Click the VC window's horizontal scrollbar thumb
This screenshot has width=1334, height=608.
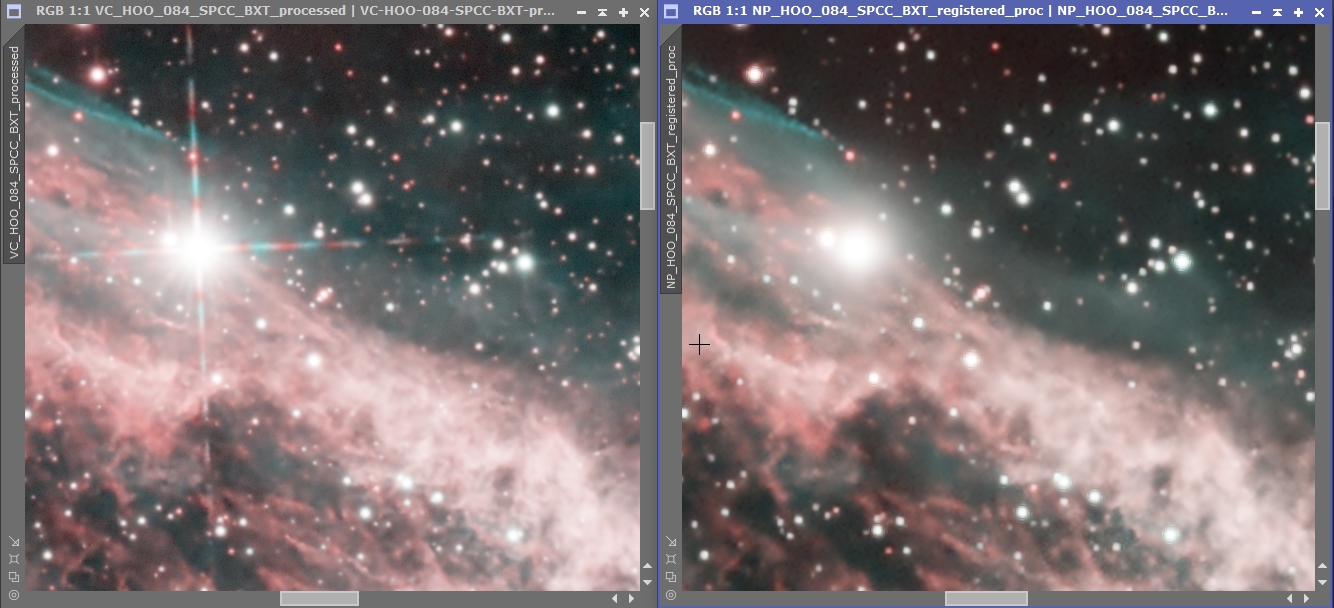coord(319,598)
